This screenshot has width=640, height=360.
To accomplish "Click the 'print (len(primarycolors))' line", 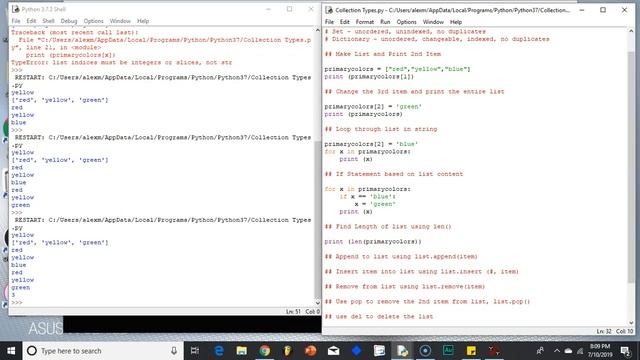I will [x=373, y=242].
